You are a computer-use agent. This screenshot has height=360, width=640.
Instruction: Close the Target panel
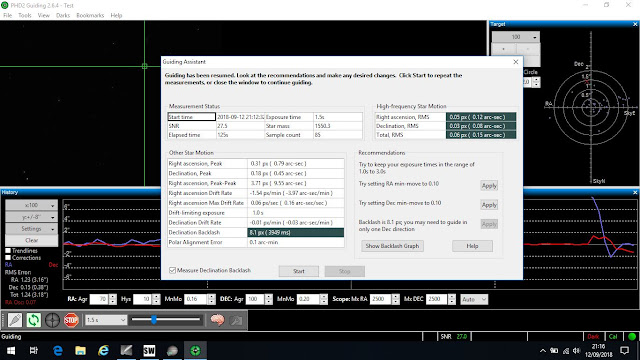635,24
